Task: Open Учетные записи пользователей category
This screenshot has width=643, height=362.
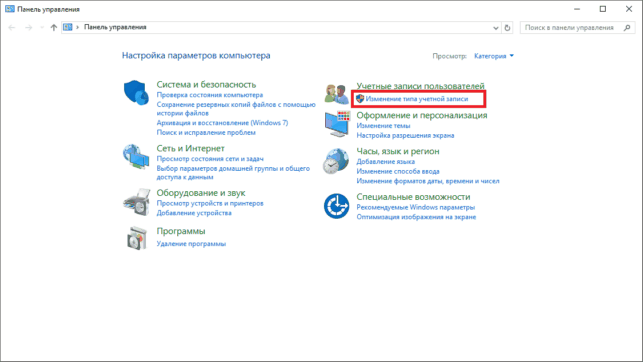Action: (420, 86)
